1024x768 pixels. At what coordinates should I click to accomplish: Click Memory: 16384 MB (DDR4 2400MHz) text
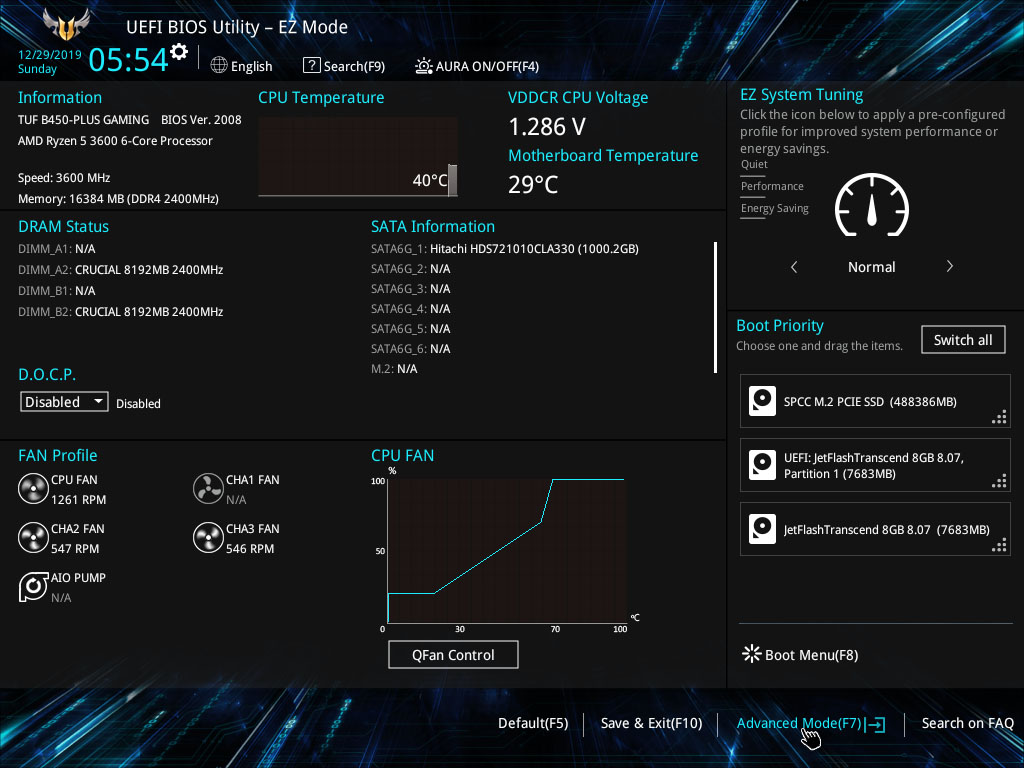118,199
